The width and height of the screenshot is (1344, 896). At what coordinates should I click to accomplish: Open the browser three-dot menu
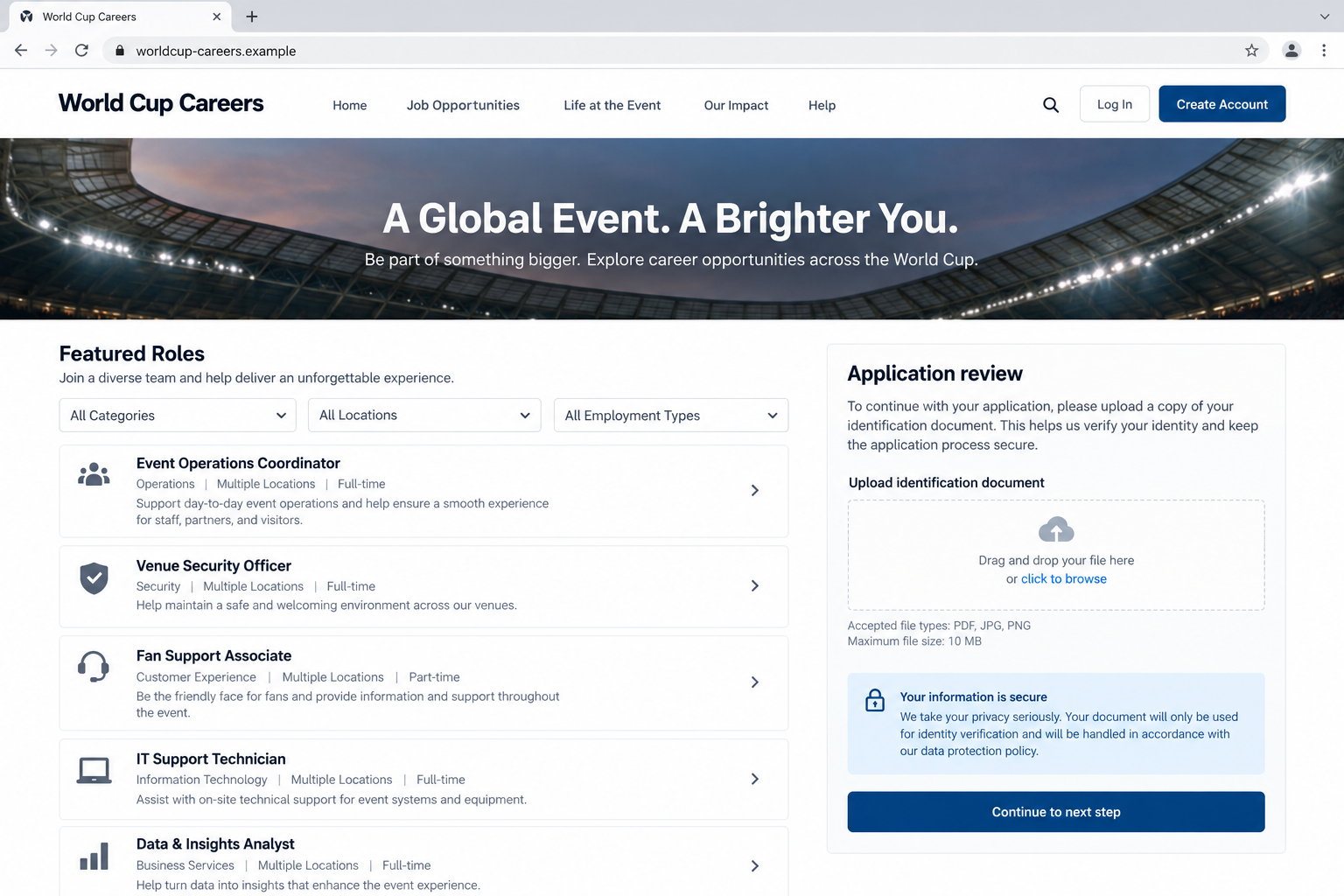[x=1324, y=51]
